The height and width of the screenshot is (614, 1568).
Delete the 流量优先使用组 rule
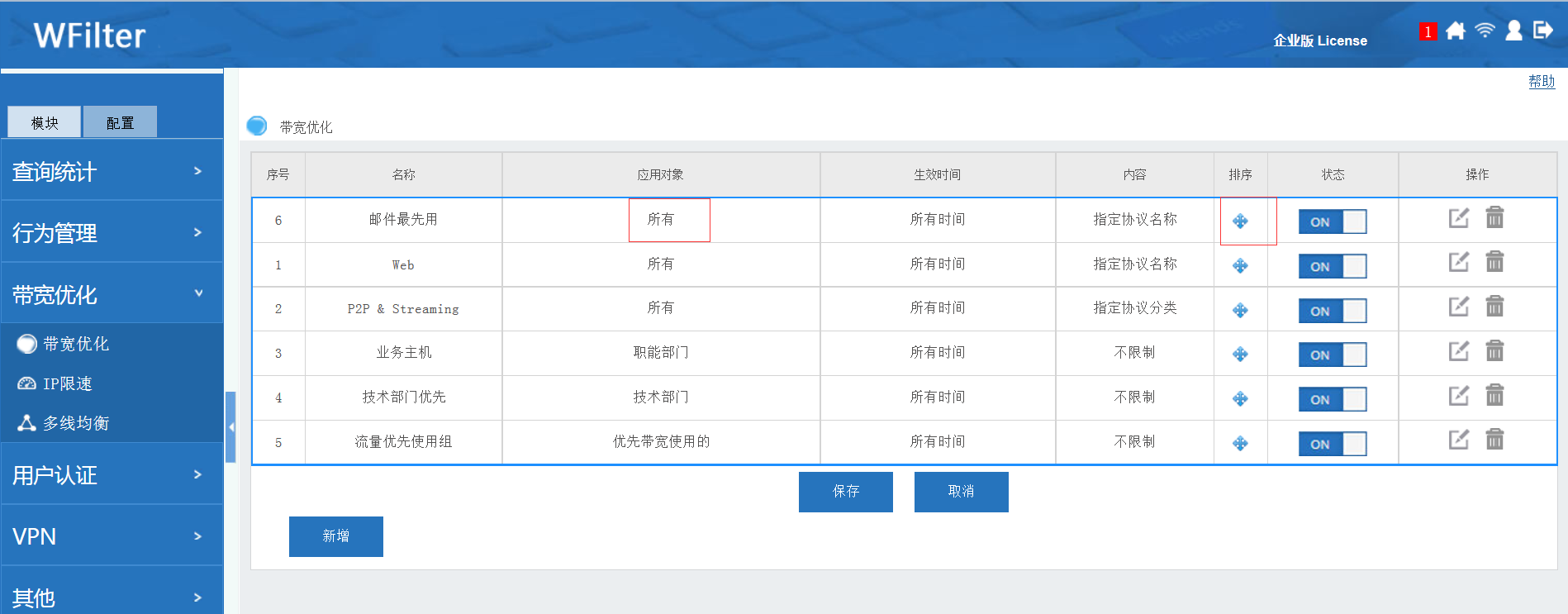pyautogui.click(x=1494, y=440)
